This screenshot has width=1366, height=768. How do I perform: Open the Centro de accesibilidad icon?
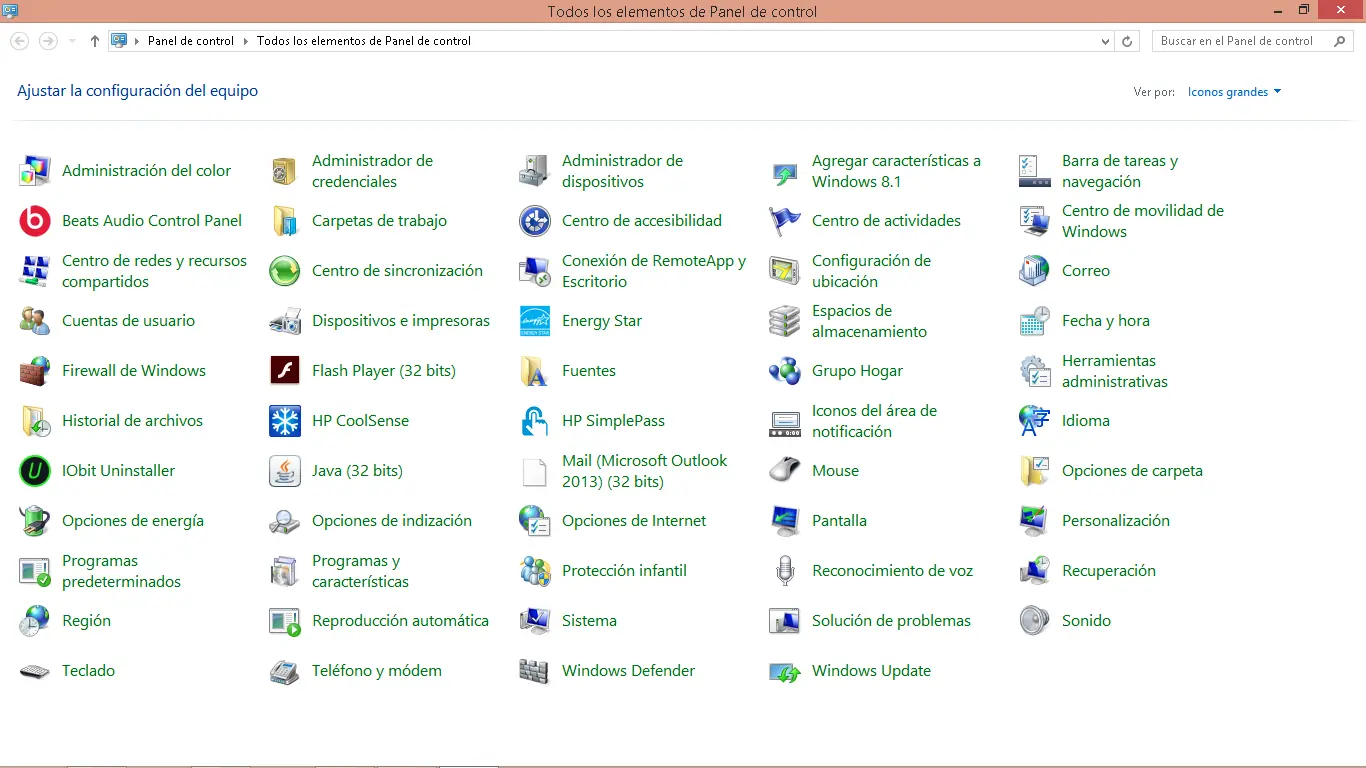pyautogui.click(x=535, y=221)
